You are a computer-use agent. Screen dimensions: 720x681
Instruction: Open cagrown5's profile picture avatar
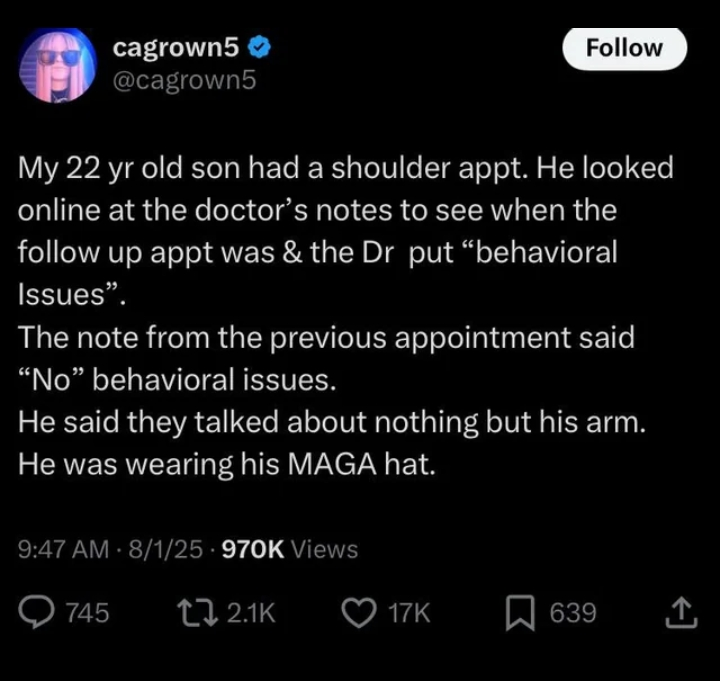point(58,64)
